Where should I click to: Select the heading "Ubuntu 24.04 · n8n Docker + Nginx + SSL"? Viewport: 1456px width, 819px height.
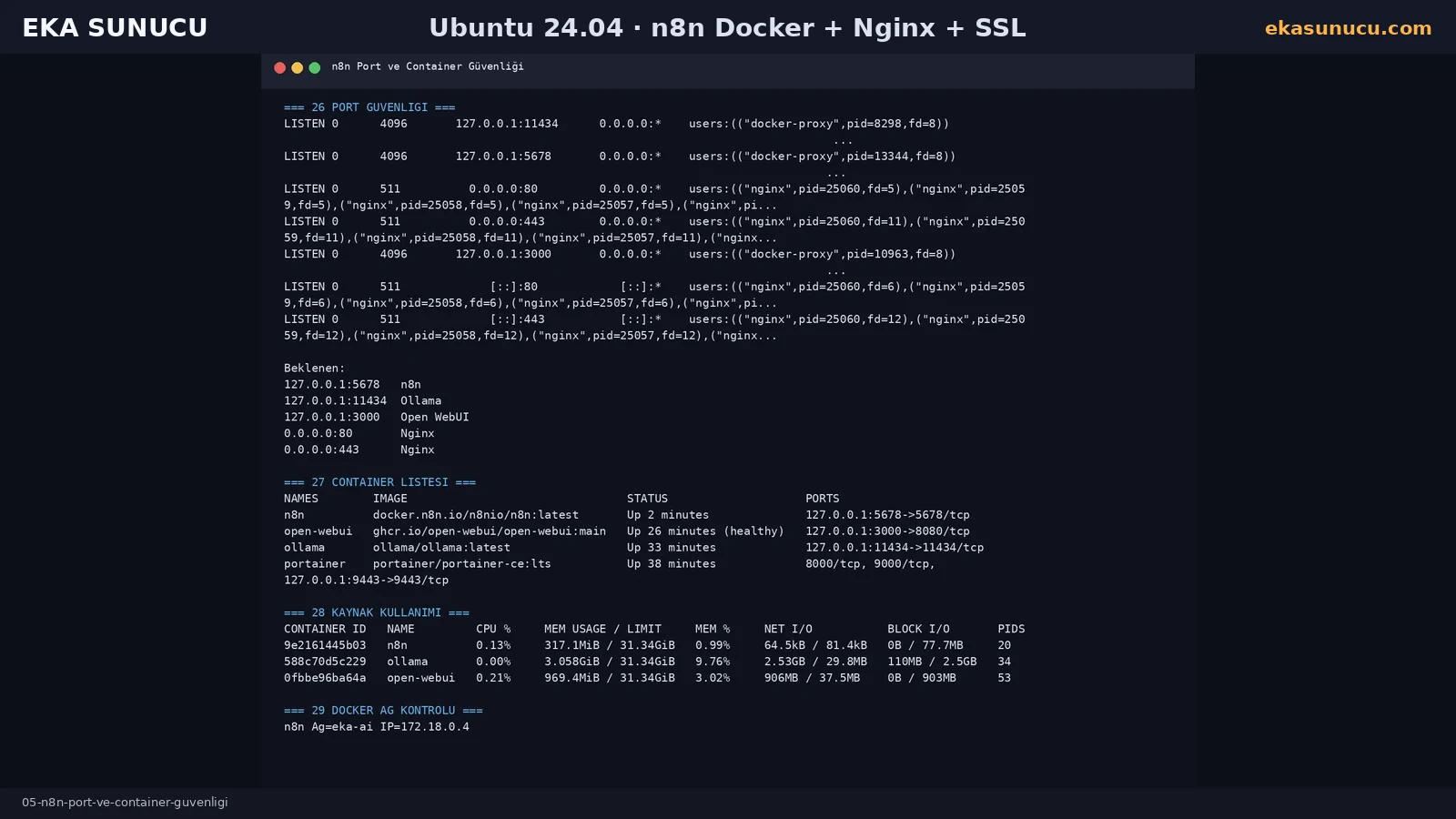click(x=727, y=28)
